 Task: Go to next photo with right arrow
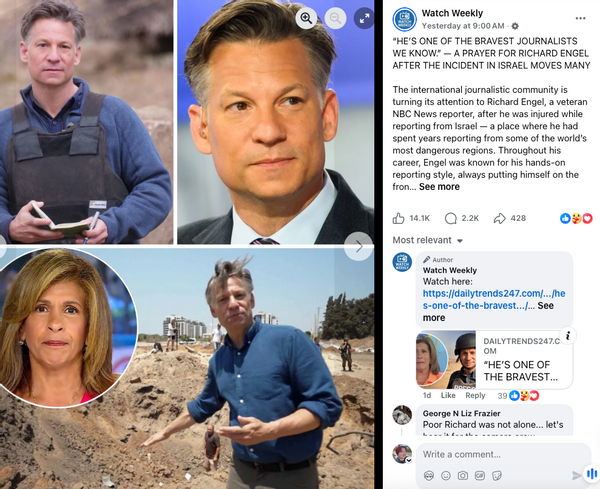click(x=359, y=247)
